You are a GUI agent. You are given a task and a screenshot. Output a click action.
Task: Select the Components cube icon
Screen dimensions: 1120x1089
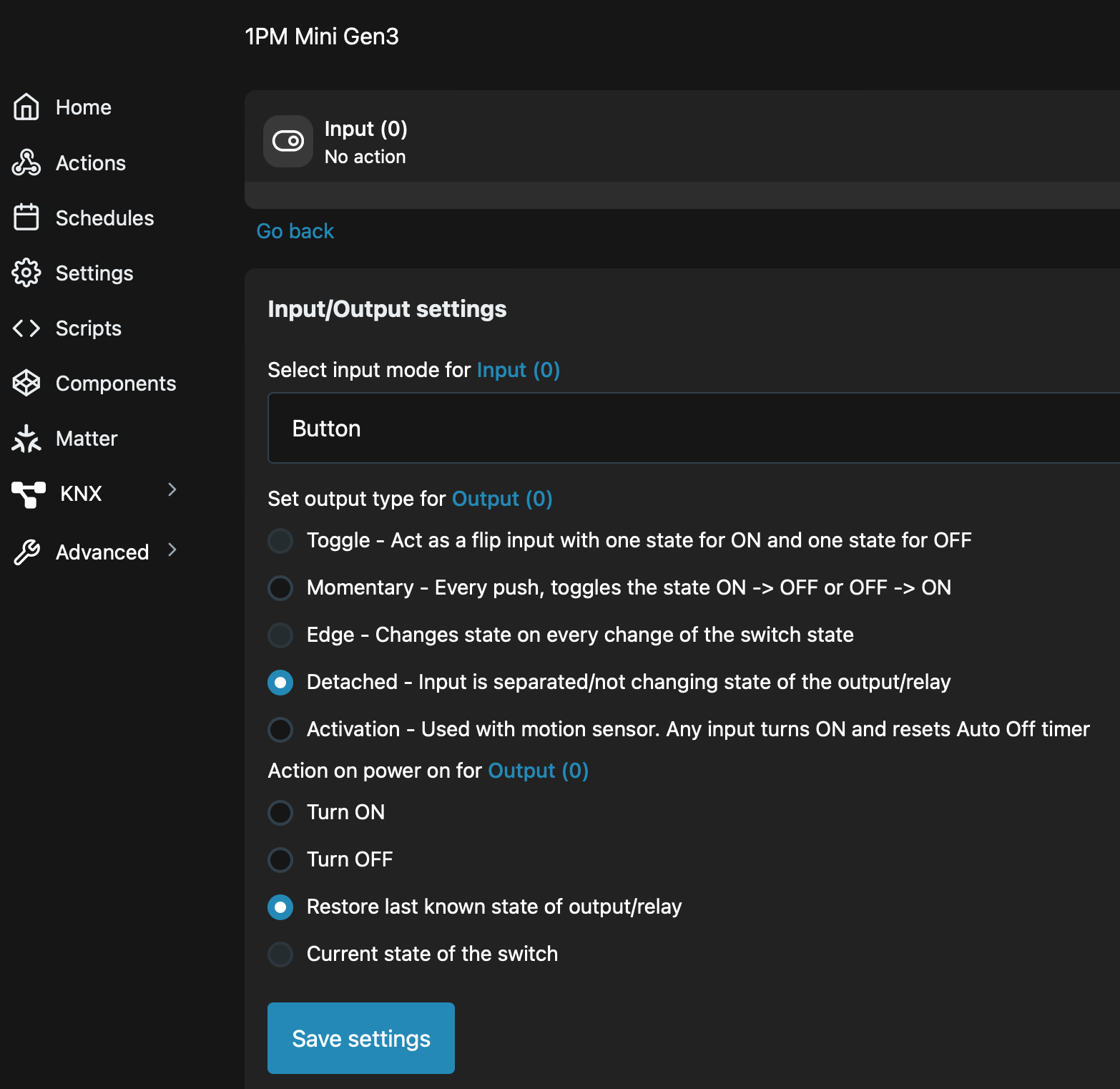[26, 384]
